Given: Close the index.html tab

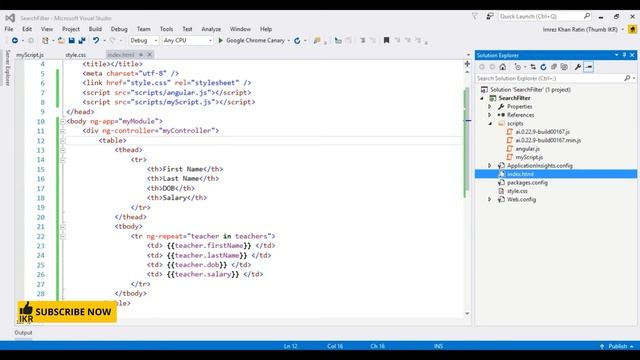Looking at the screenshot, I should click(x=150, y=54).
